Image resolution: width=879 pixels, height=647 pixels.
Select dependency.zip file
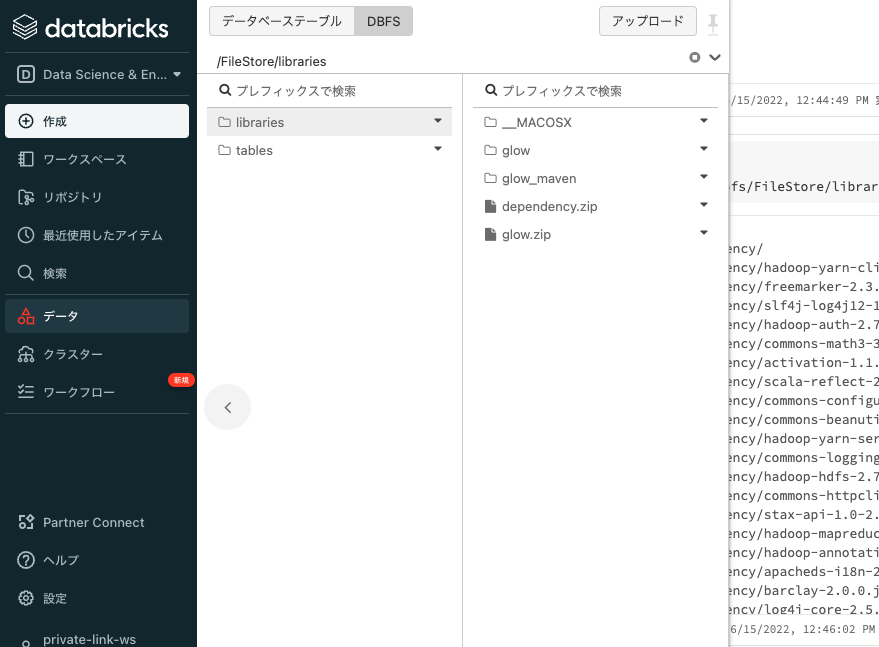point(595,206)
